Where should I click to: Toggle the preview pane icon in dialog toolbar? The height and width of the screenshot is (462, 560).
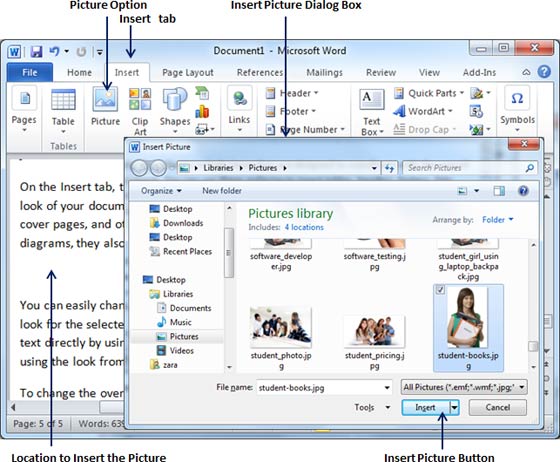coord(499,191)
